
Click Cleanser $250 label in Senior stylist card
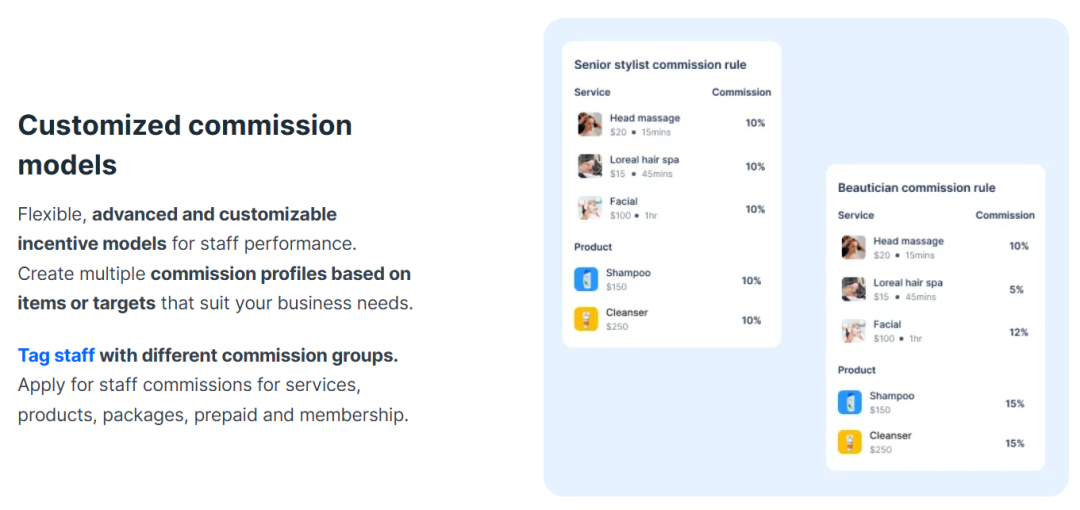coord(626,319)
